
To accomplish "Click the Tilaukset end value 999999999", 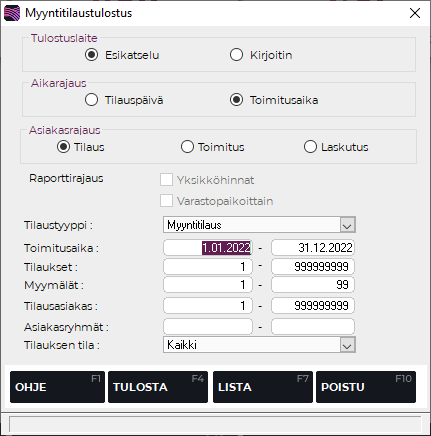I will (x=313, y=267).
